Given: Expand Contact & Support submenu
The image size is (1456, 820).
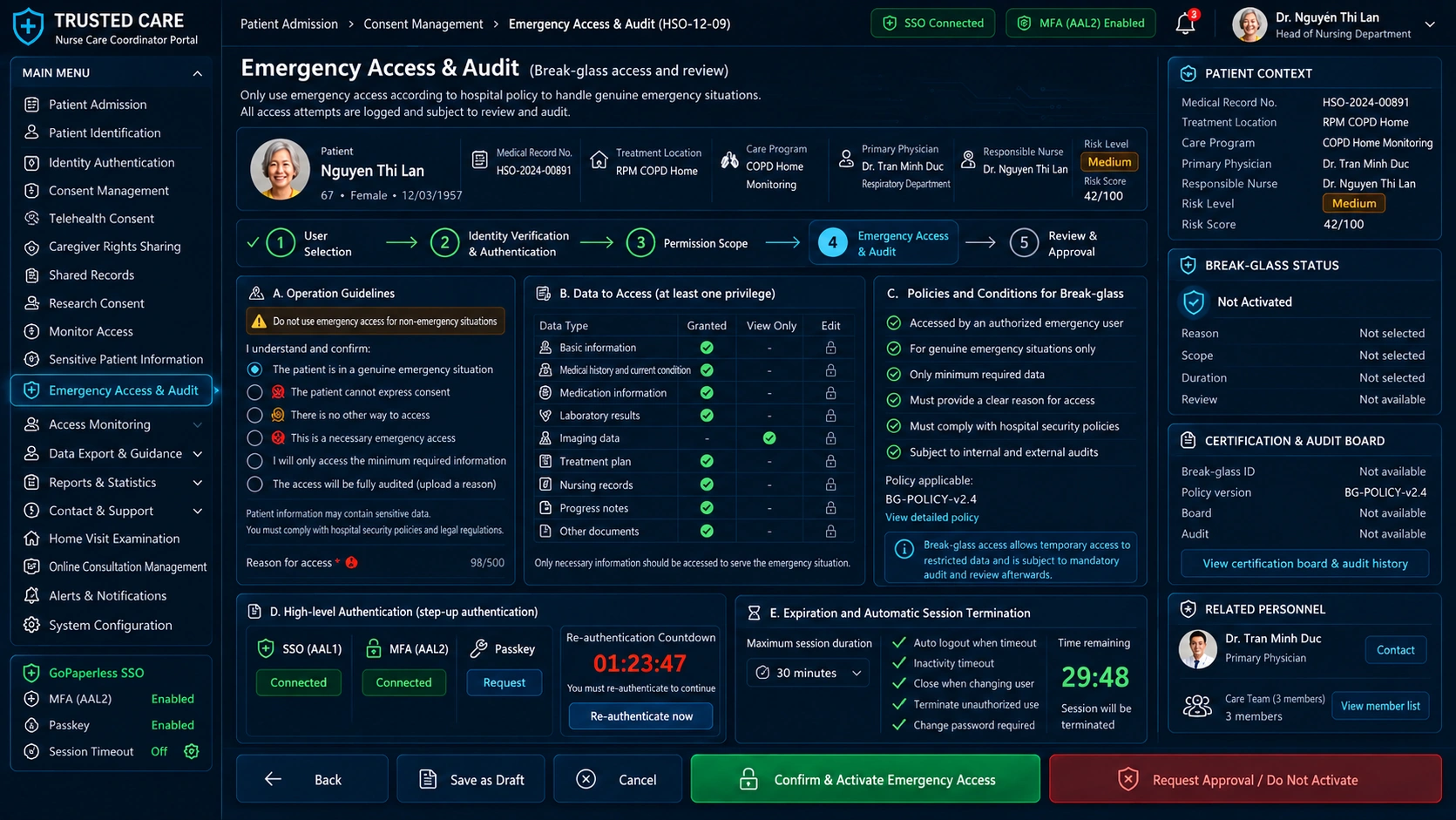Looking at the screenshot, I should pos(198,511).
